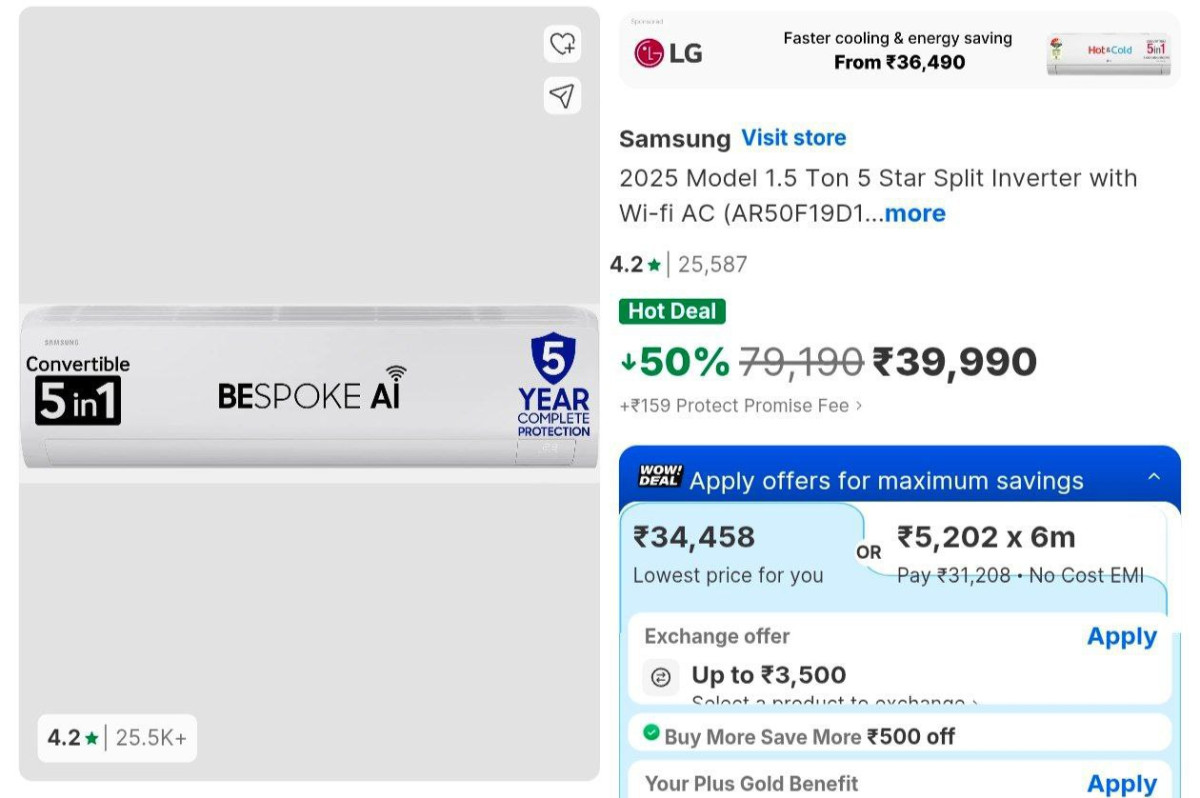Click the 4.2 rating chip on image
This screenshot has width=1200, height=798.
pyautogui.click(x=117, y=738)
